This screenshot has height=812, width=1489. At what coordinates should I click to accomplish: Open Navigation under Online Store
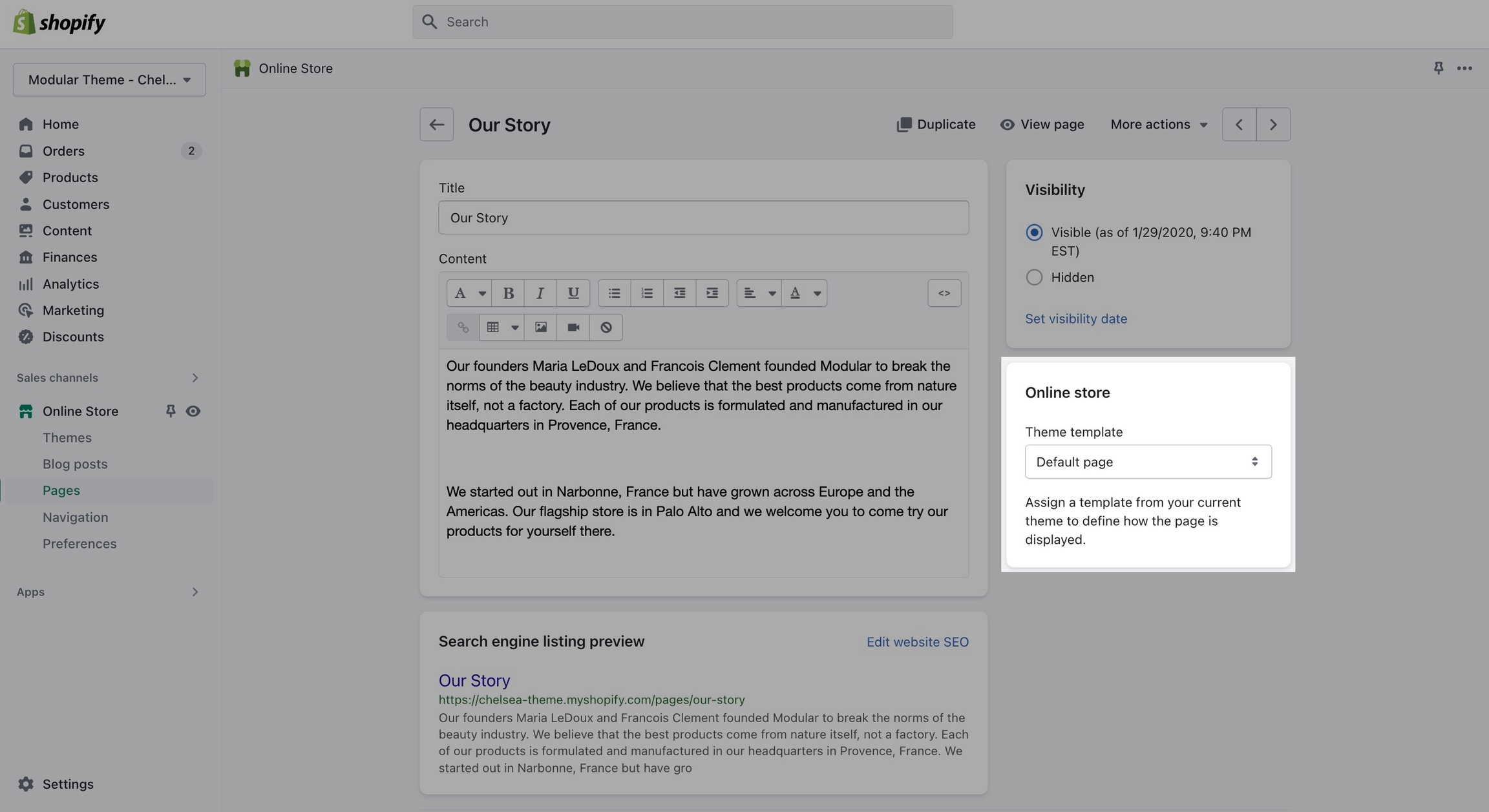click(75, 517)
